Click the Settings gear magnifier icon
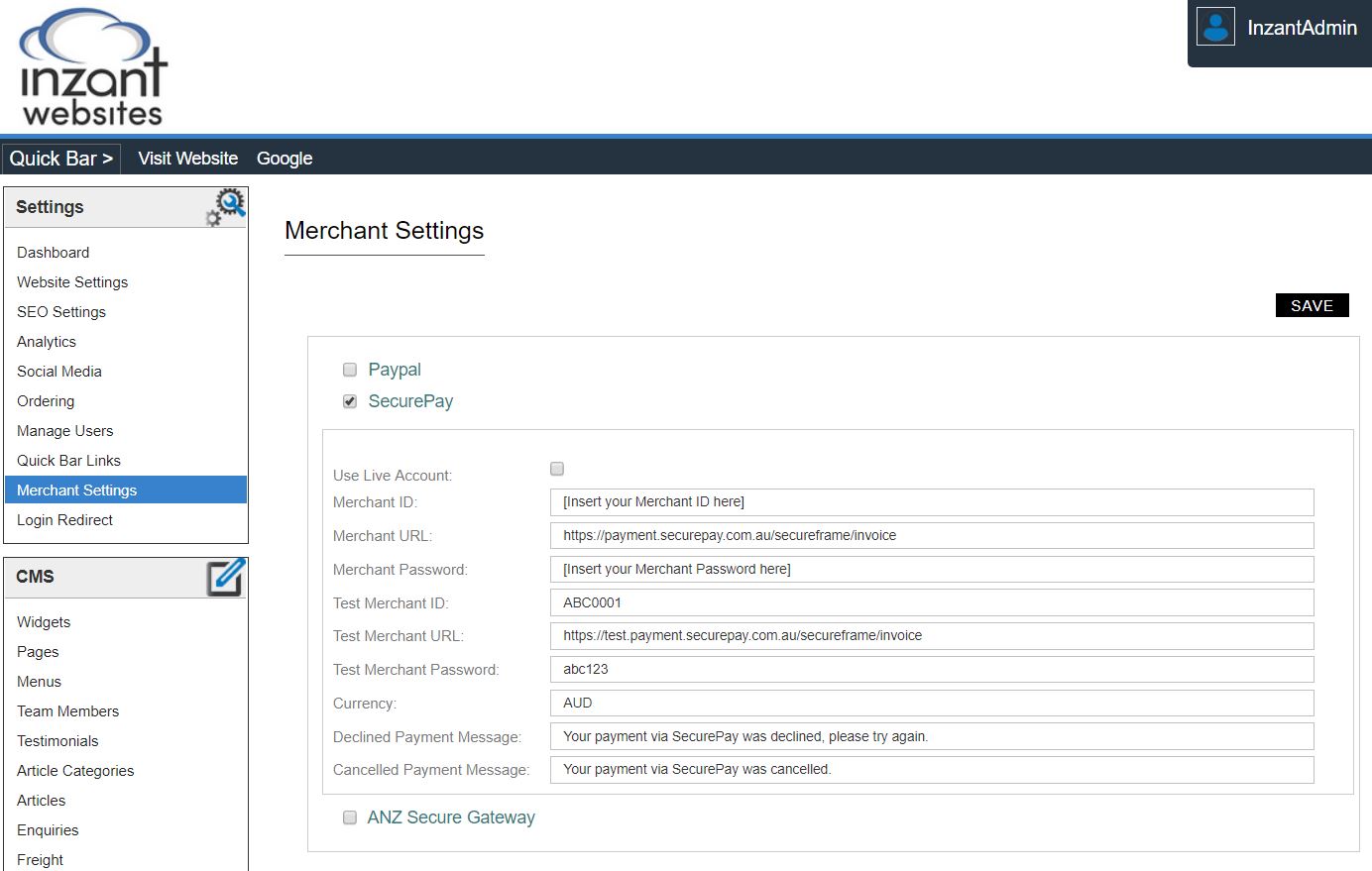Viewport: 1372px width, 871px height. pos(225,207)
